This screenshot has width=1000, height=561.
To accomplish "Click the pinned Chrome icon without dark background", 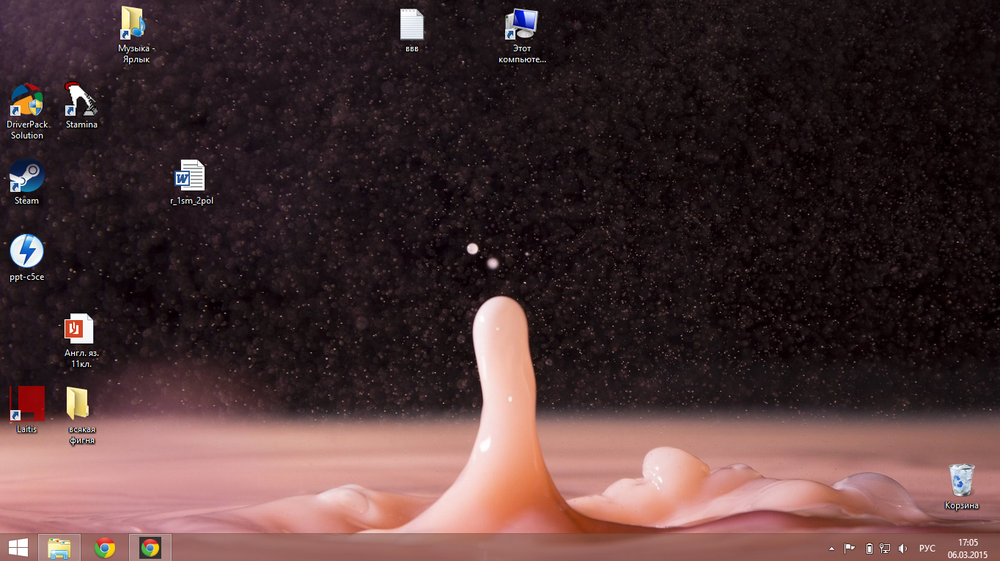I will point(105,547).
